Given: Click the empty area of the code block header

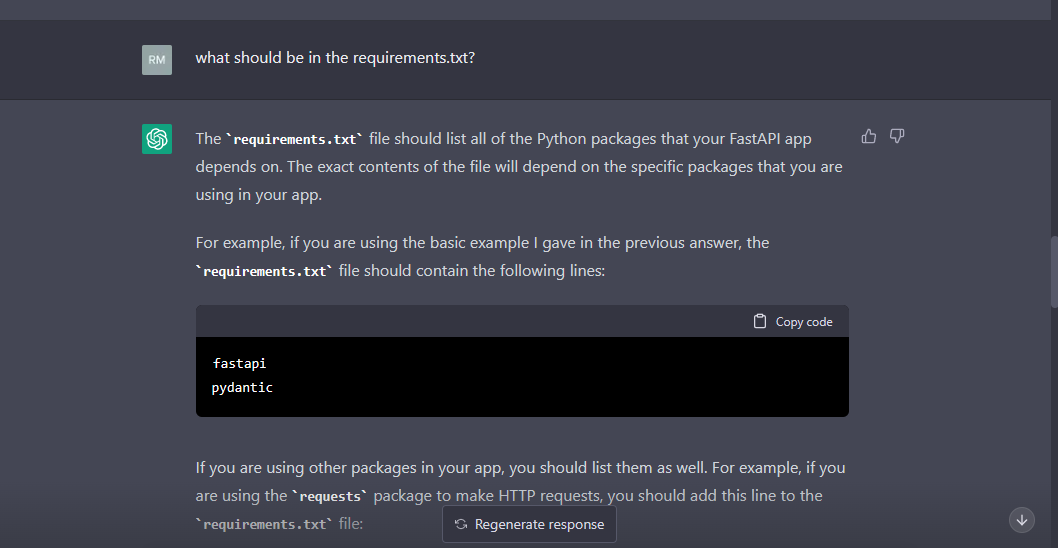Looking at the screenshot, I should coord(470,321).
